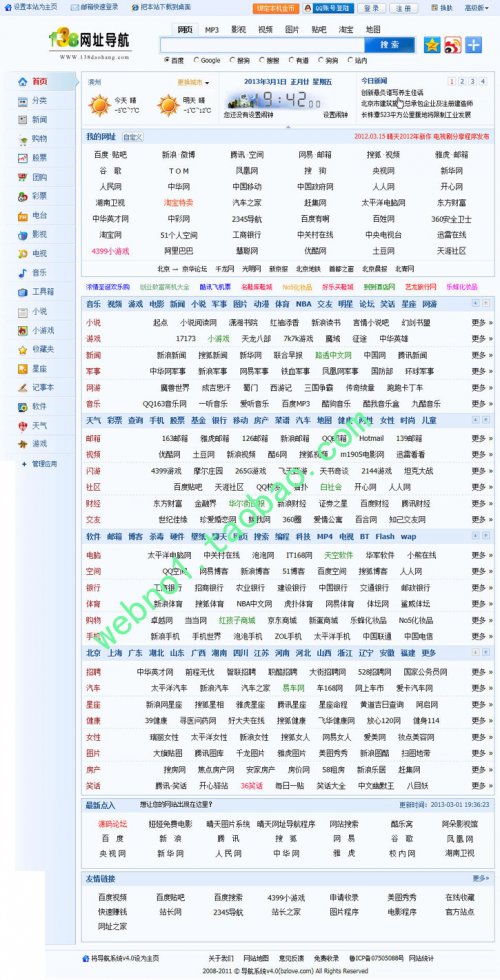Expand 更多 in the 笑话 row
This screenshot has height=980, width=500.
481,786
